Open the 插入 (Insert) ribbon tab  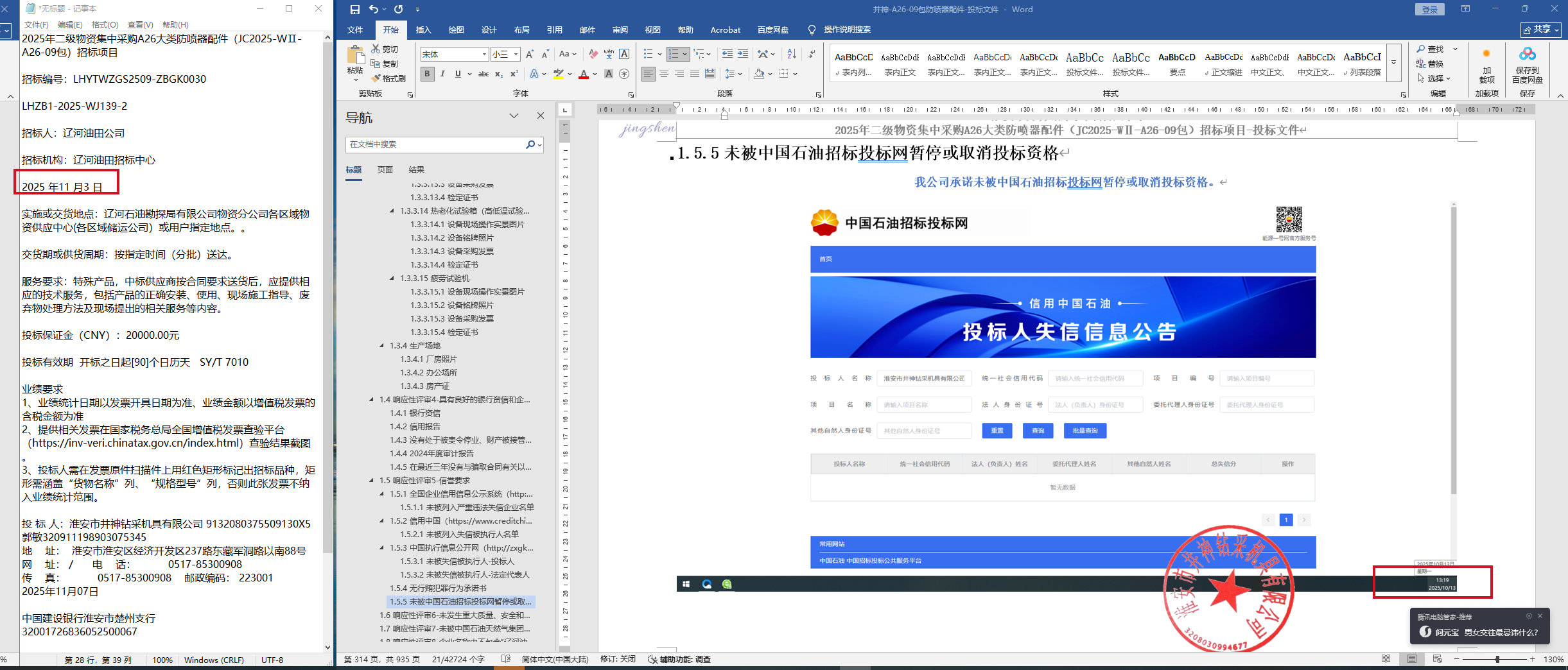tap(424, 30)
